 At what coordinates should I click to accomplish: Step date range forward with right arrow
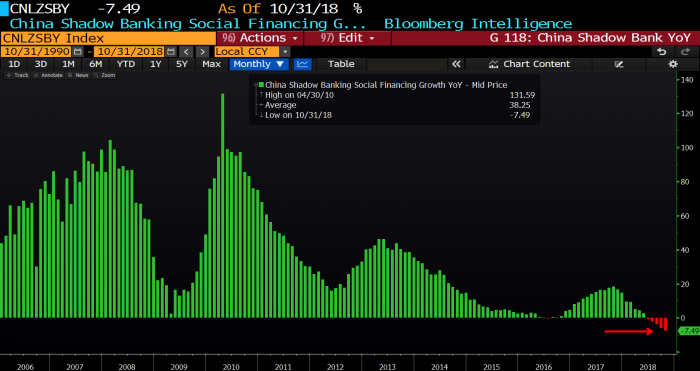pos(202,52)
